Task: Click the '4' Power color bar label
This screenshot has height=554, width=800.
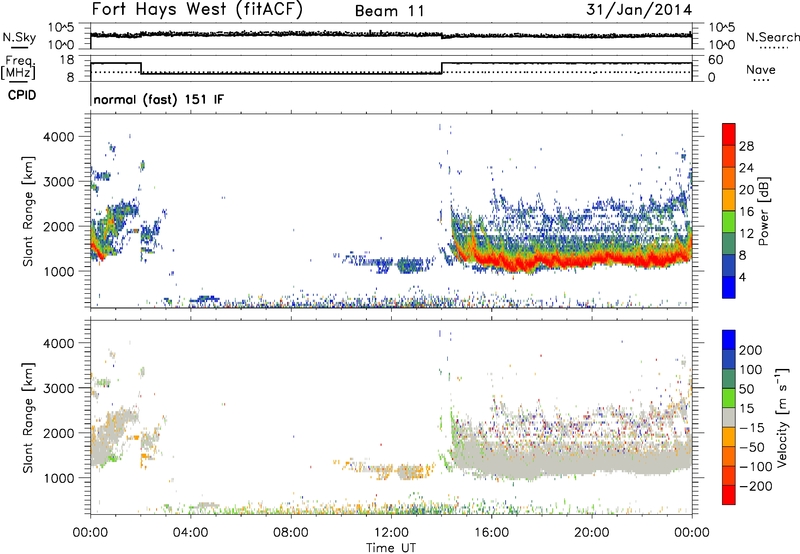Action: (x=742, y=277)
